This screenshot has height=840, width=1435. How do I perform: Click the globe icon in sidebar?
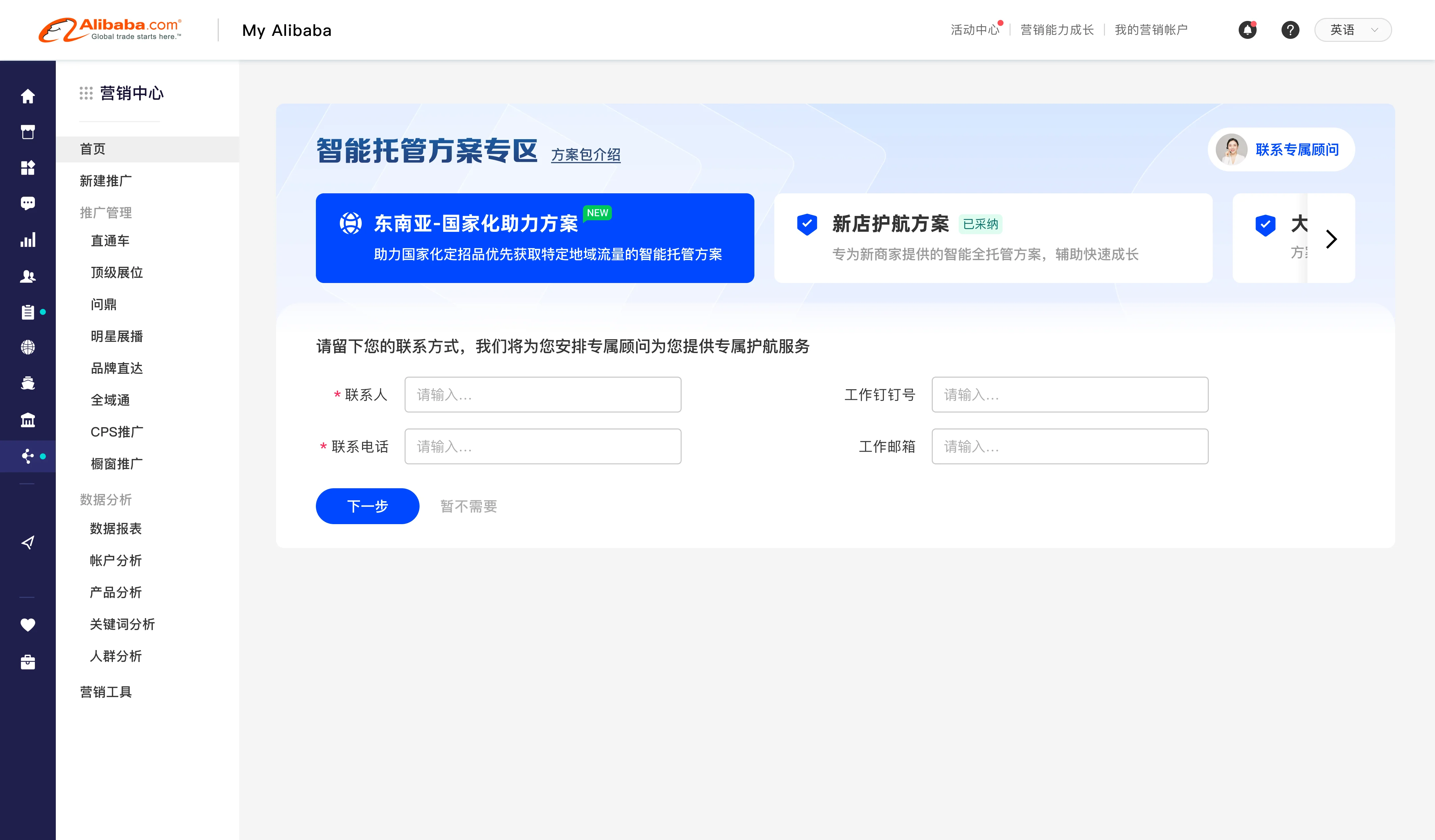[x=27, y=347]
